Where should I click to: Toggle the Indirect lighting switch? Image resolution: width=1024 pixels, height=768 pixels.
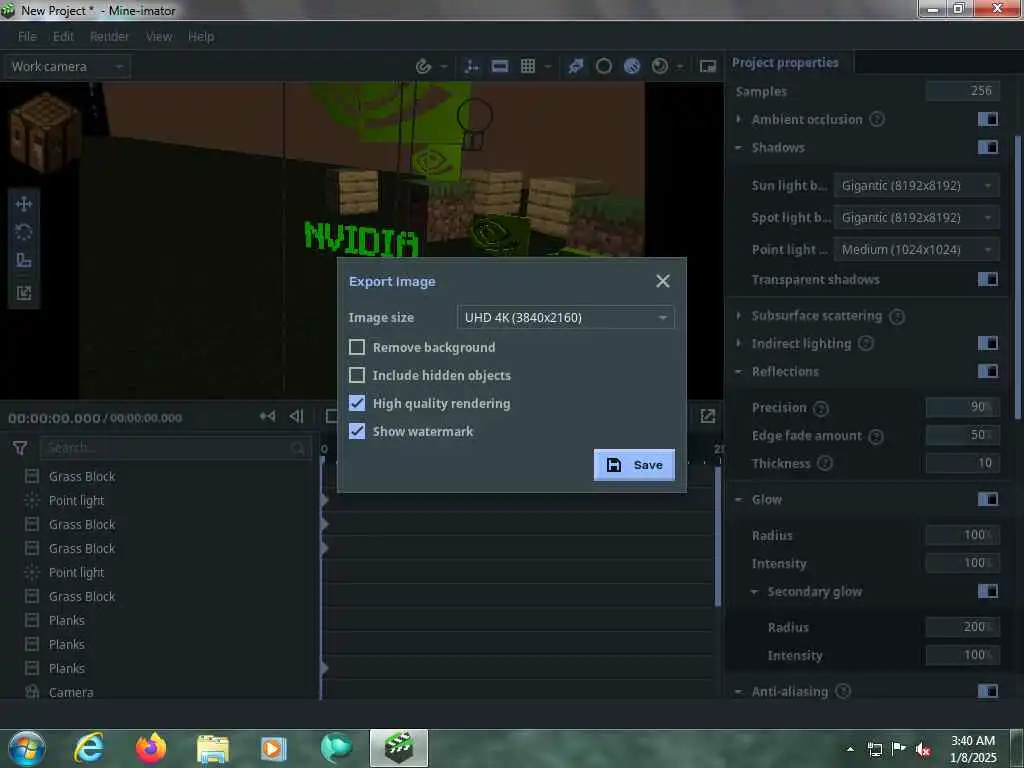pos(987,343)
